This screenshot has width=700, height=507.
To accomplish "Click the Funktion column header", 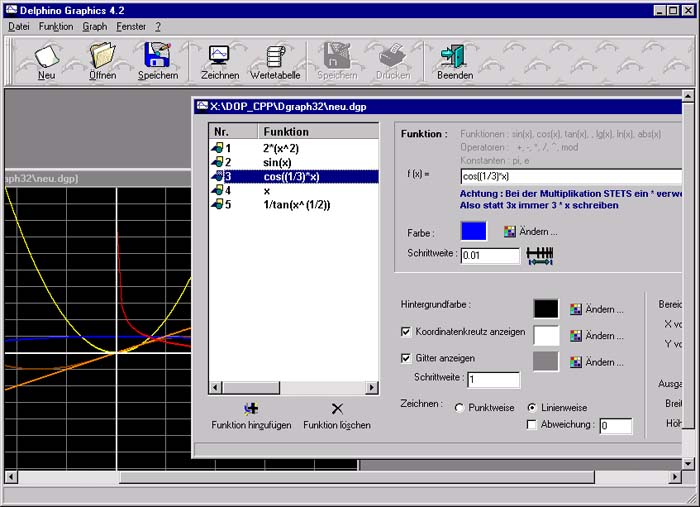I will tap(318, 132).
